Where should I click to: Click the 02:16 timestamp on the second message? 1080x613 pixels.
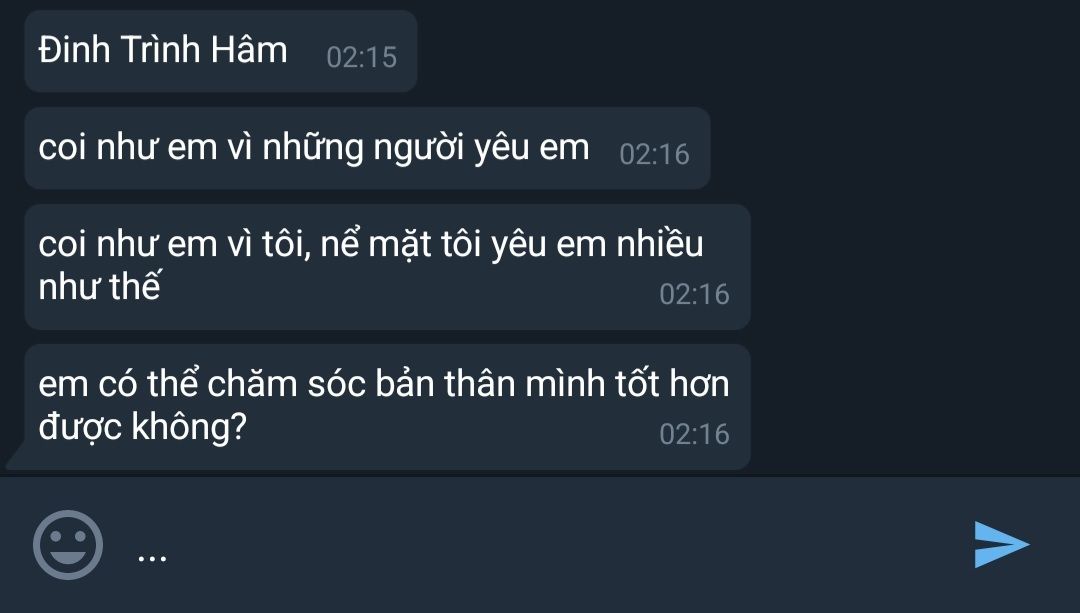[x=654, y=154]
